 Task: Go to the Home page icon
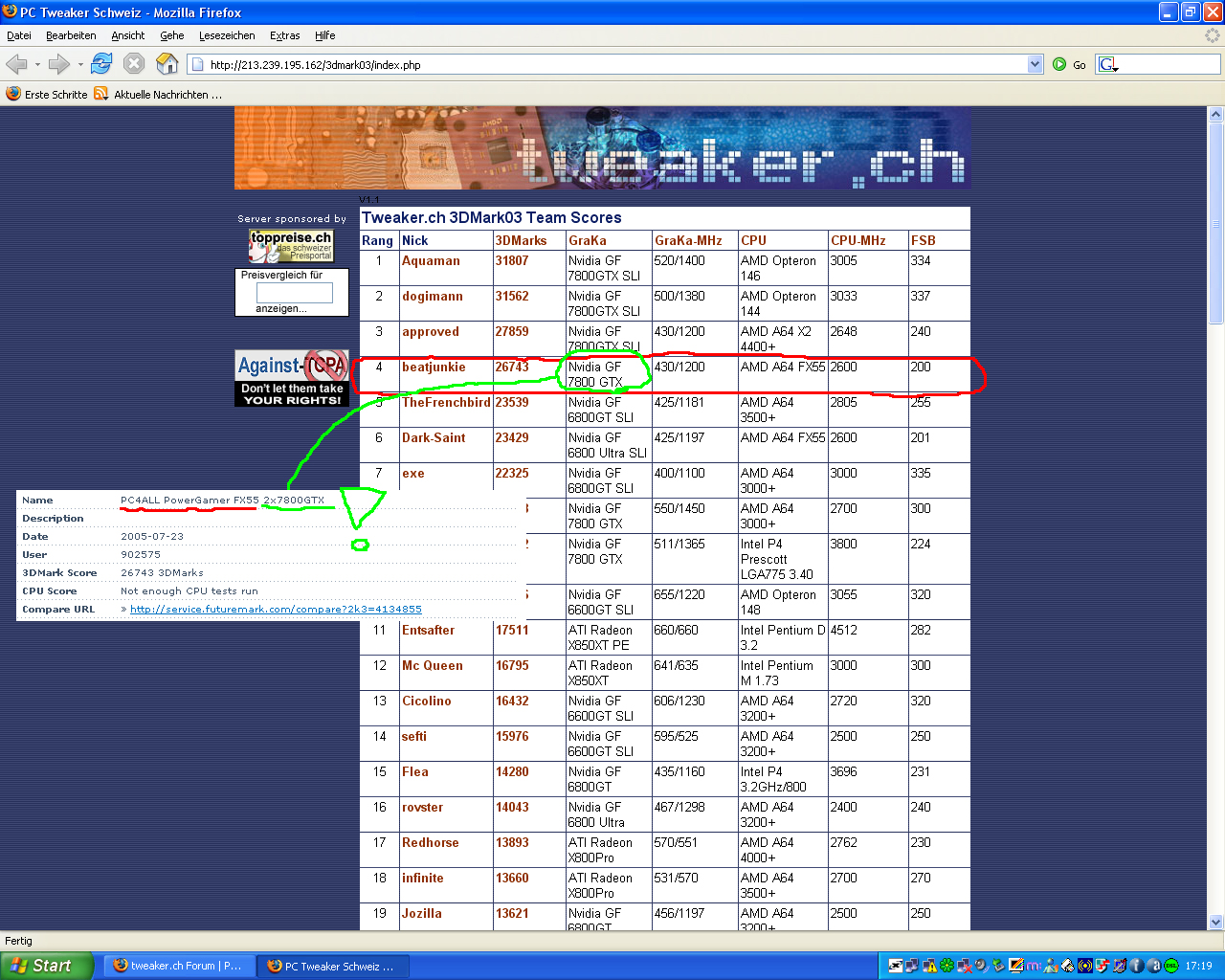pyautogui.click(x=167, y=64)
